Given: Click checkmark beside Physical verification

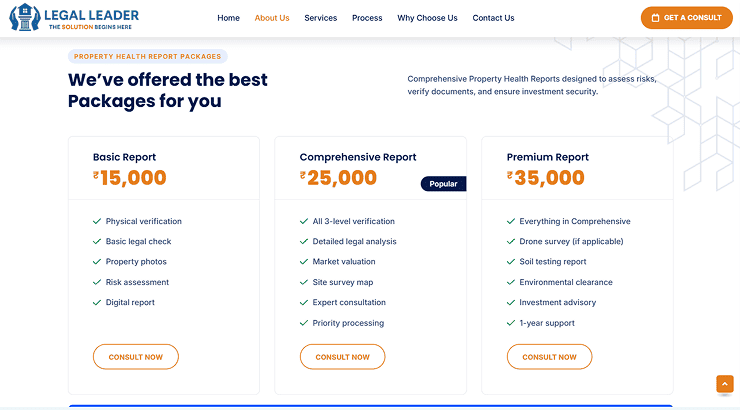Looking at the screenshot, I should [x=97, y=221].
